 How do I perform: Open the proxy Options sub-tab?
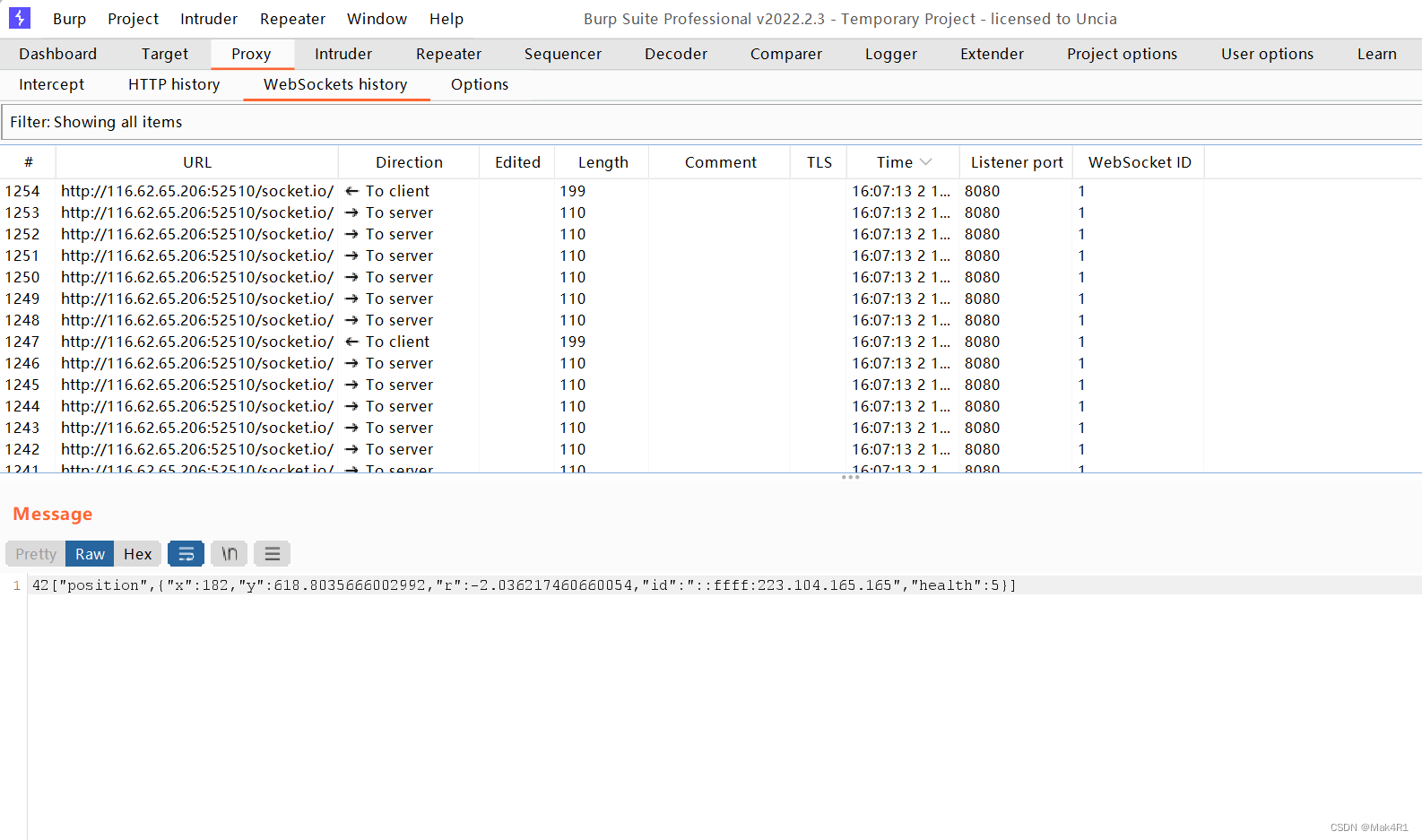[x=480, y=84]
